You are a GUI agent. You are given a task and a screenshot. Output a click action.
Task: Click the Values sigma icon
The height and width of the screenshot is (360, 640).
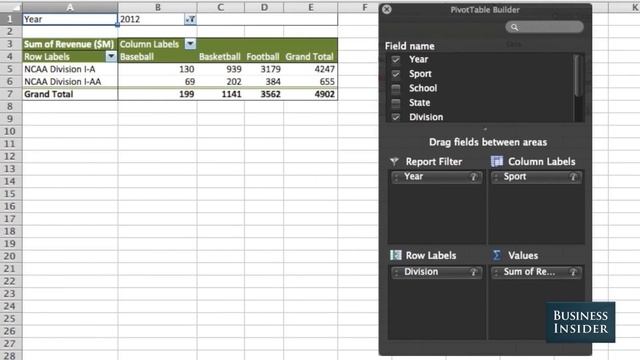(496, 255)
